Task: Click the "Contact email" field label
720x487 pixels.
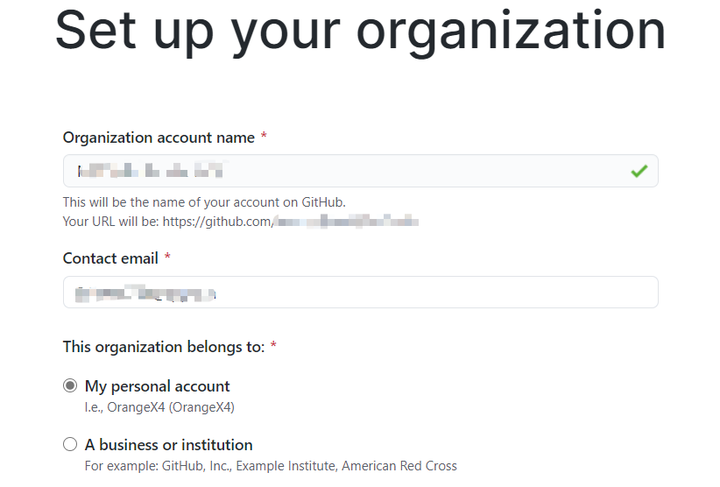Action: point(110,258)
